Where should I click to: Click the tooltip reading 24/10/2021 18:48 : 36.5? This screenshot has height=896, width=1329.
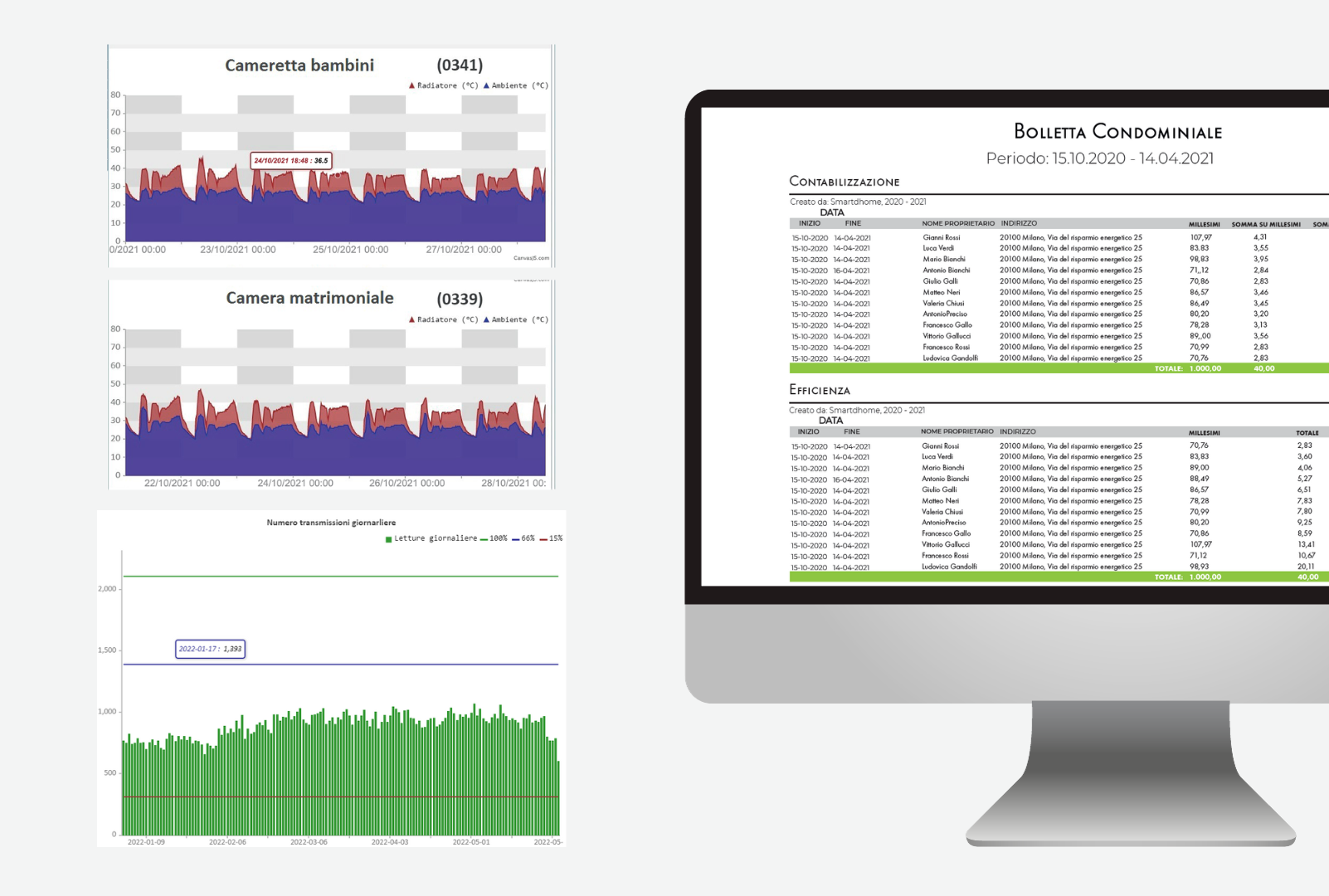291,160
